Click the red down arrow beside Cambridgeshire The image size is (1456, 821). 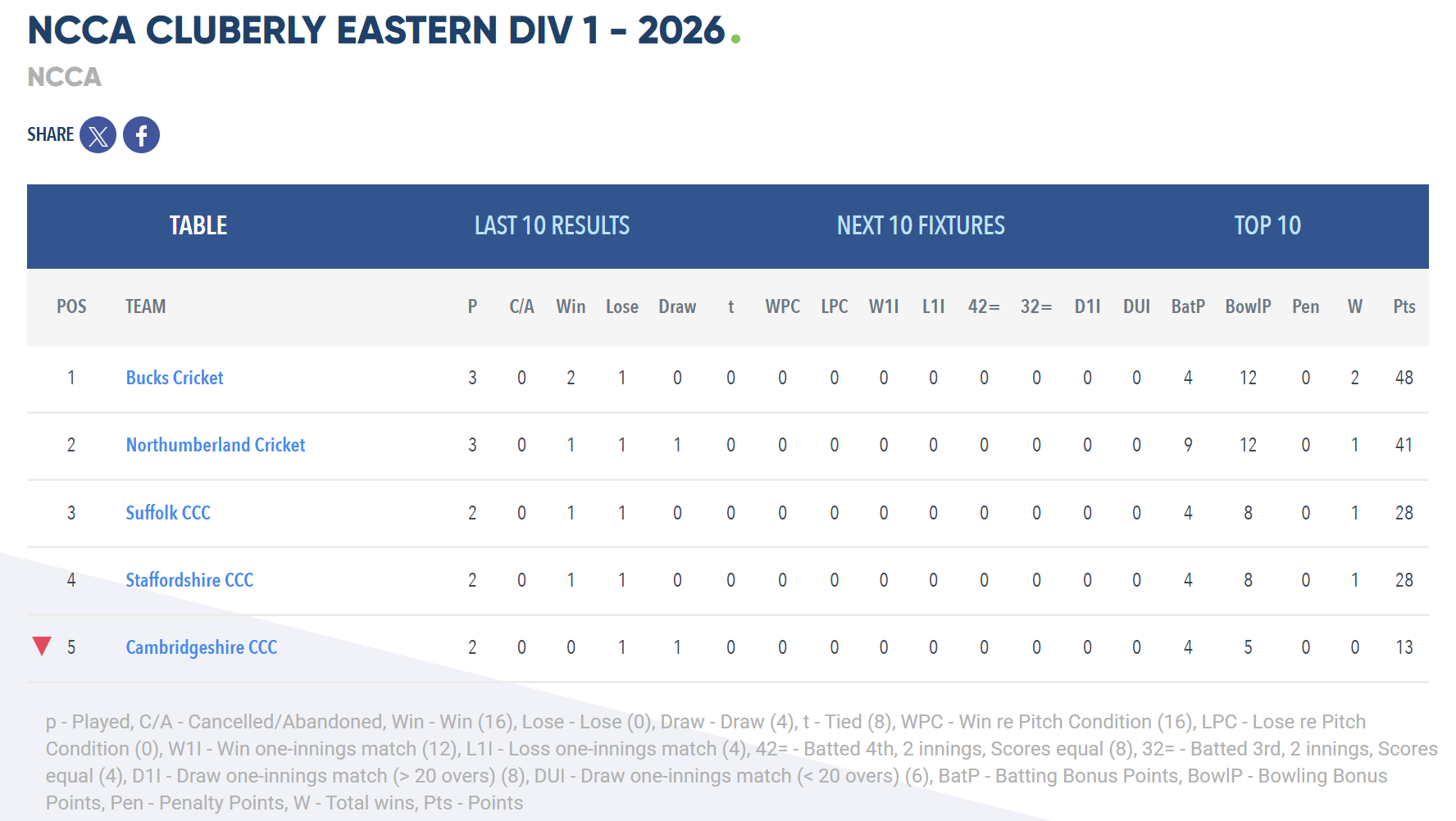pos(42,646)
